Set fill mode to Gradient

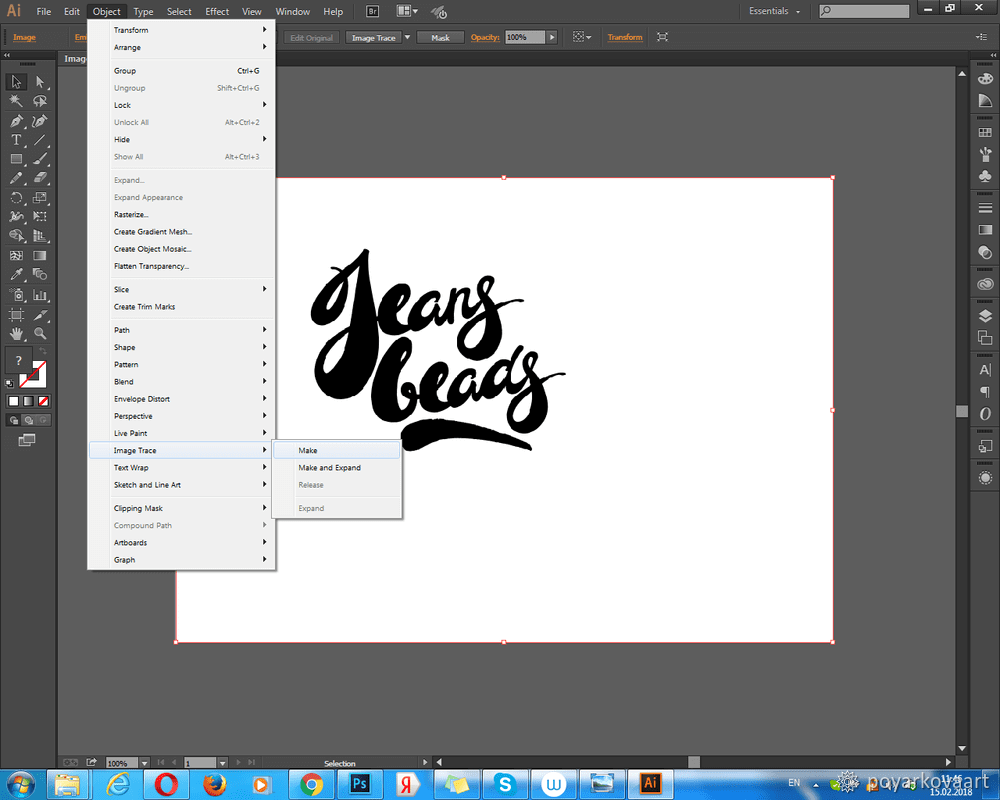28,401
